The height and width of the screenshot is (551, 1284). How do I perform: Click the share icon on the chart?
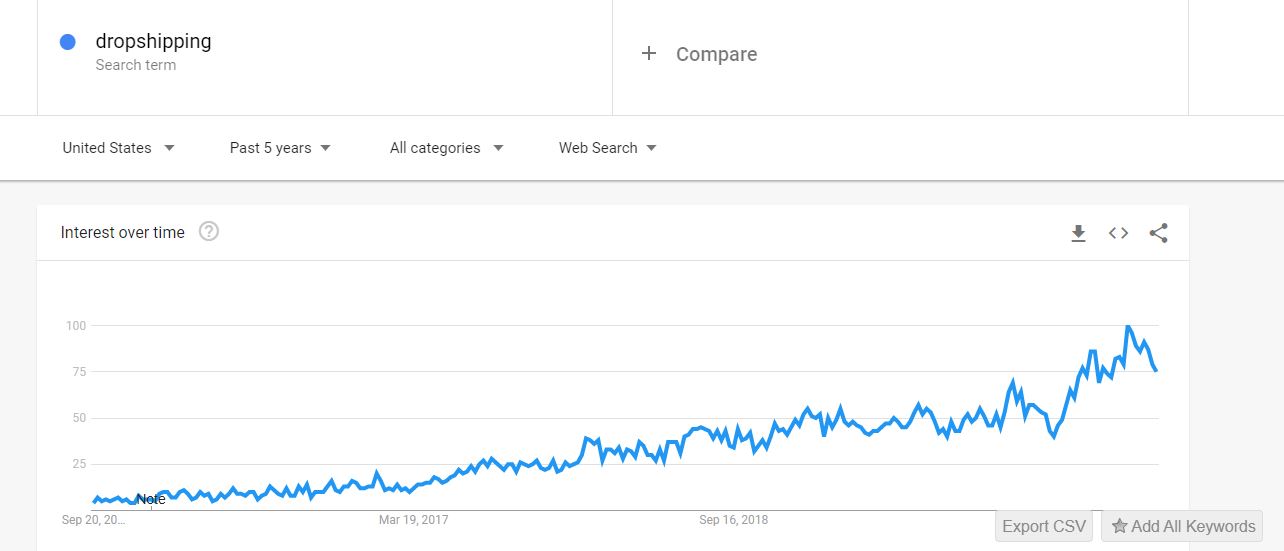(1158, 233)
